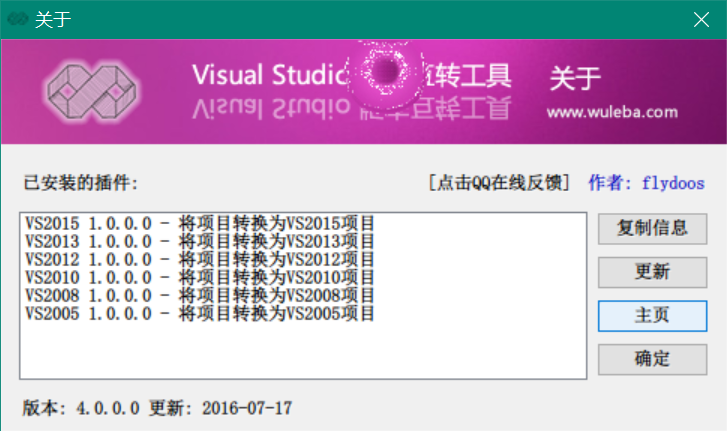
Task: Open the 主页 homepage button
Action: click(x=652, y=316)
